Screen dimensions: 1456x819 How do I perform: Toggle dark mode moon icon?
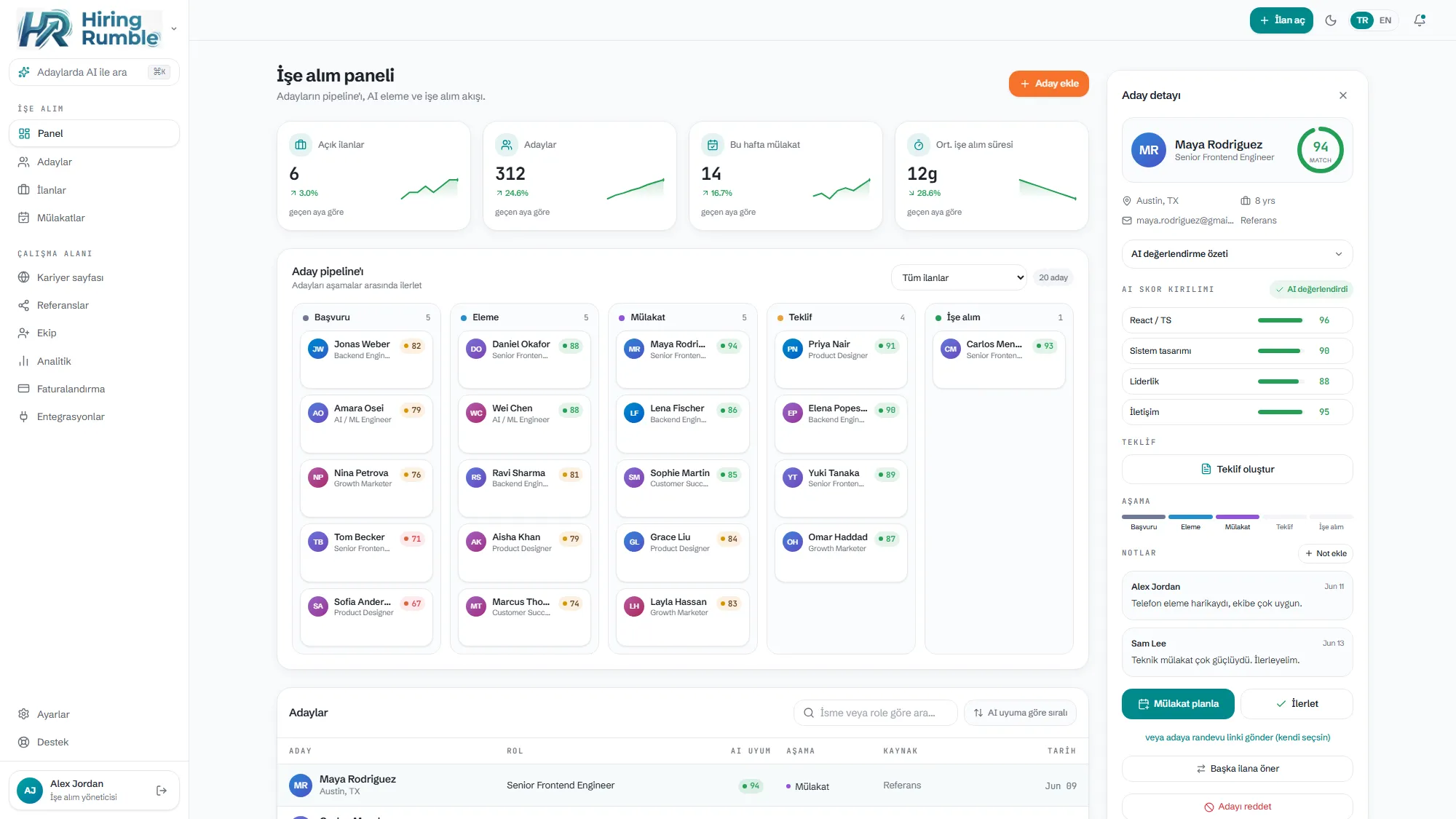click(x=1331, y=20)
